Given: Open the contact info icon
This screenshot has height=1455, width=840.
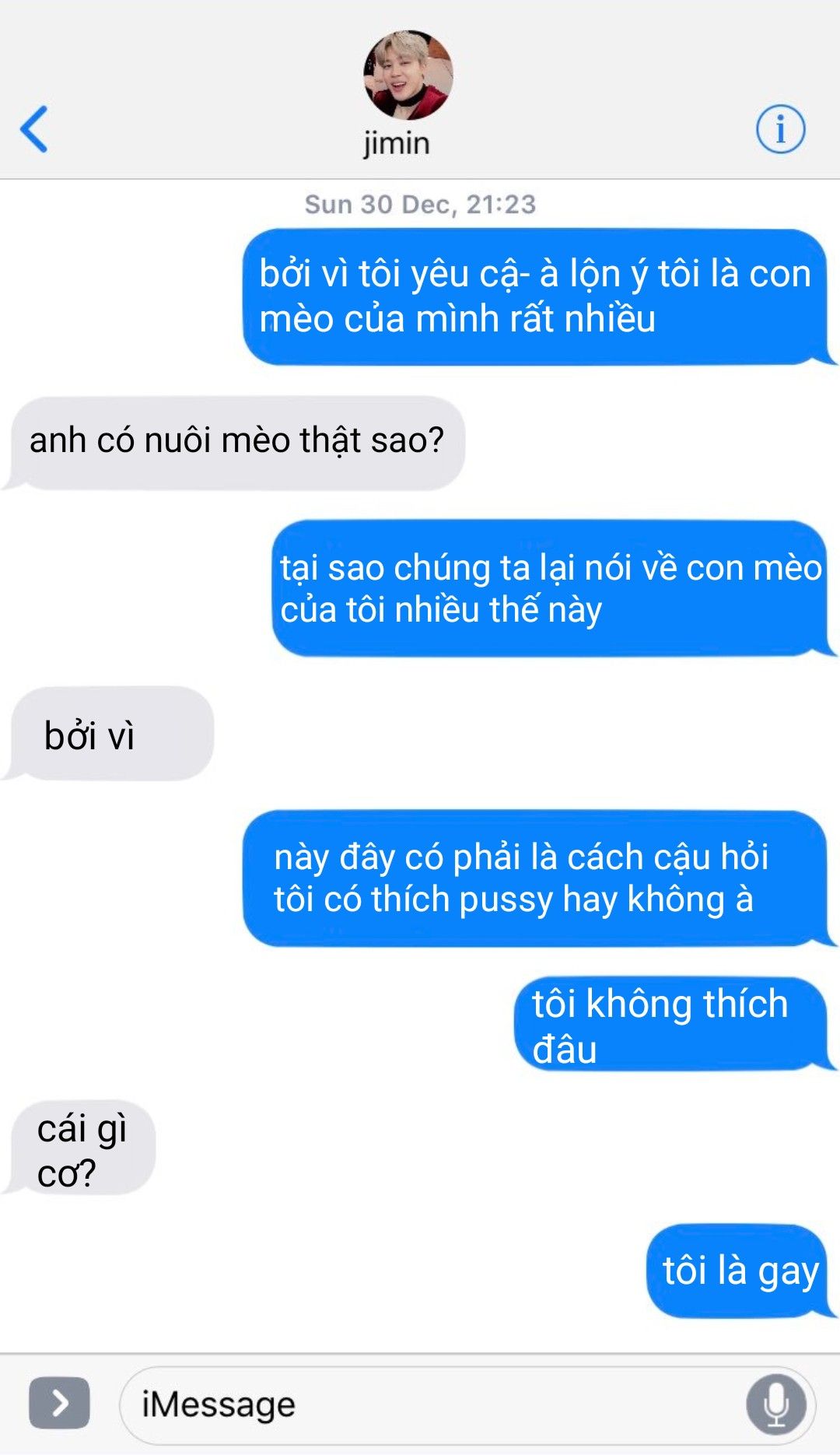Looking at the screenshot, I should [780, 129].
